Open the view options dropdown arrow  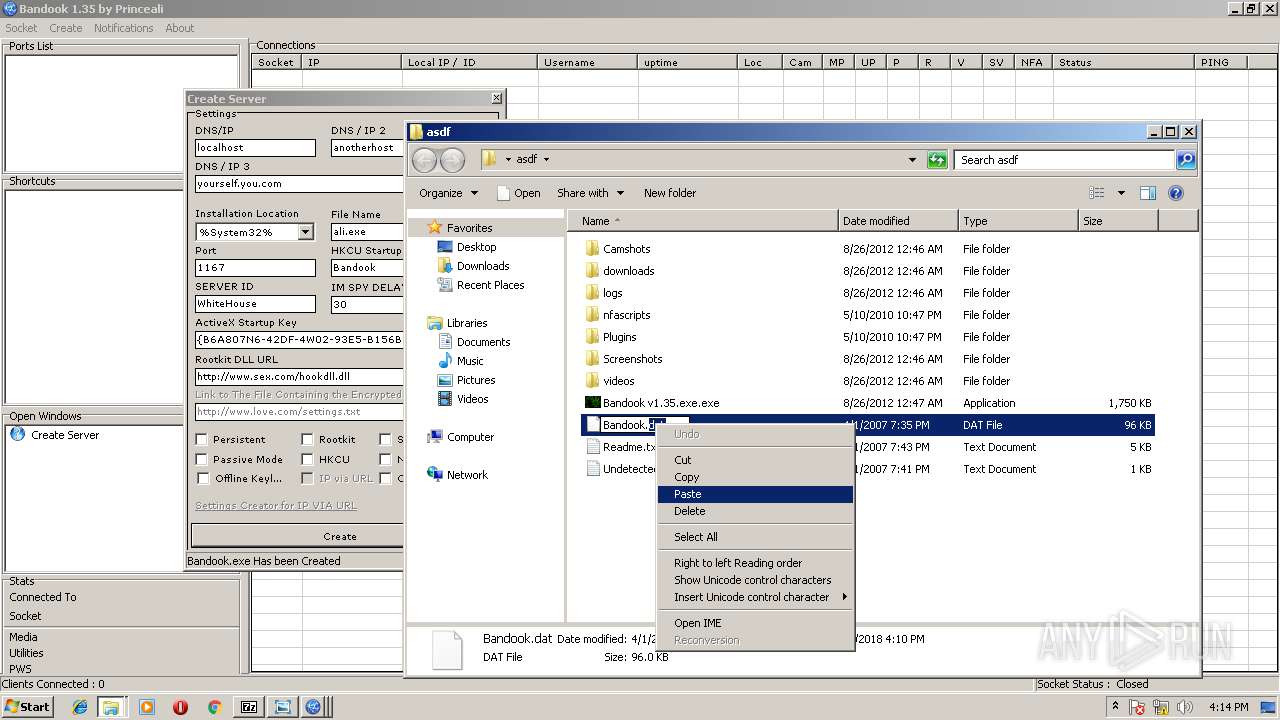click(x=1121, y=193)
